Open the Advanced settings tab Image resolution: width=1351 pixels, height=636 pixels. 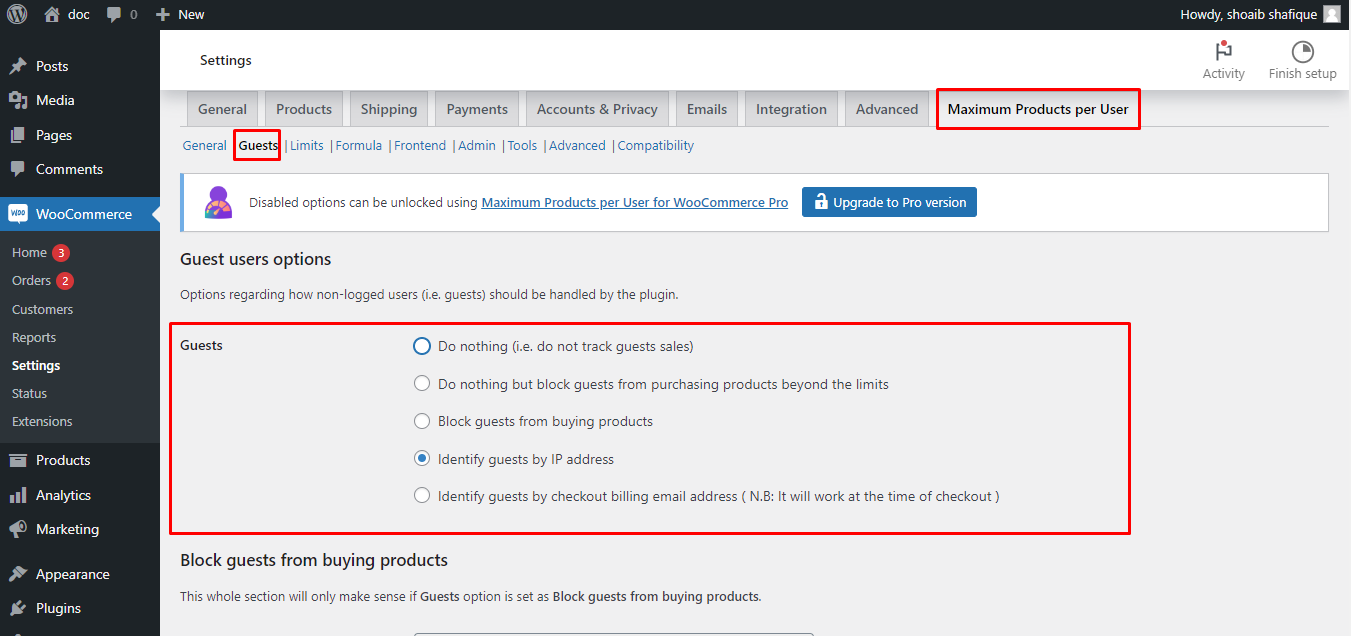point(887,109)
